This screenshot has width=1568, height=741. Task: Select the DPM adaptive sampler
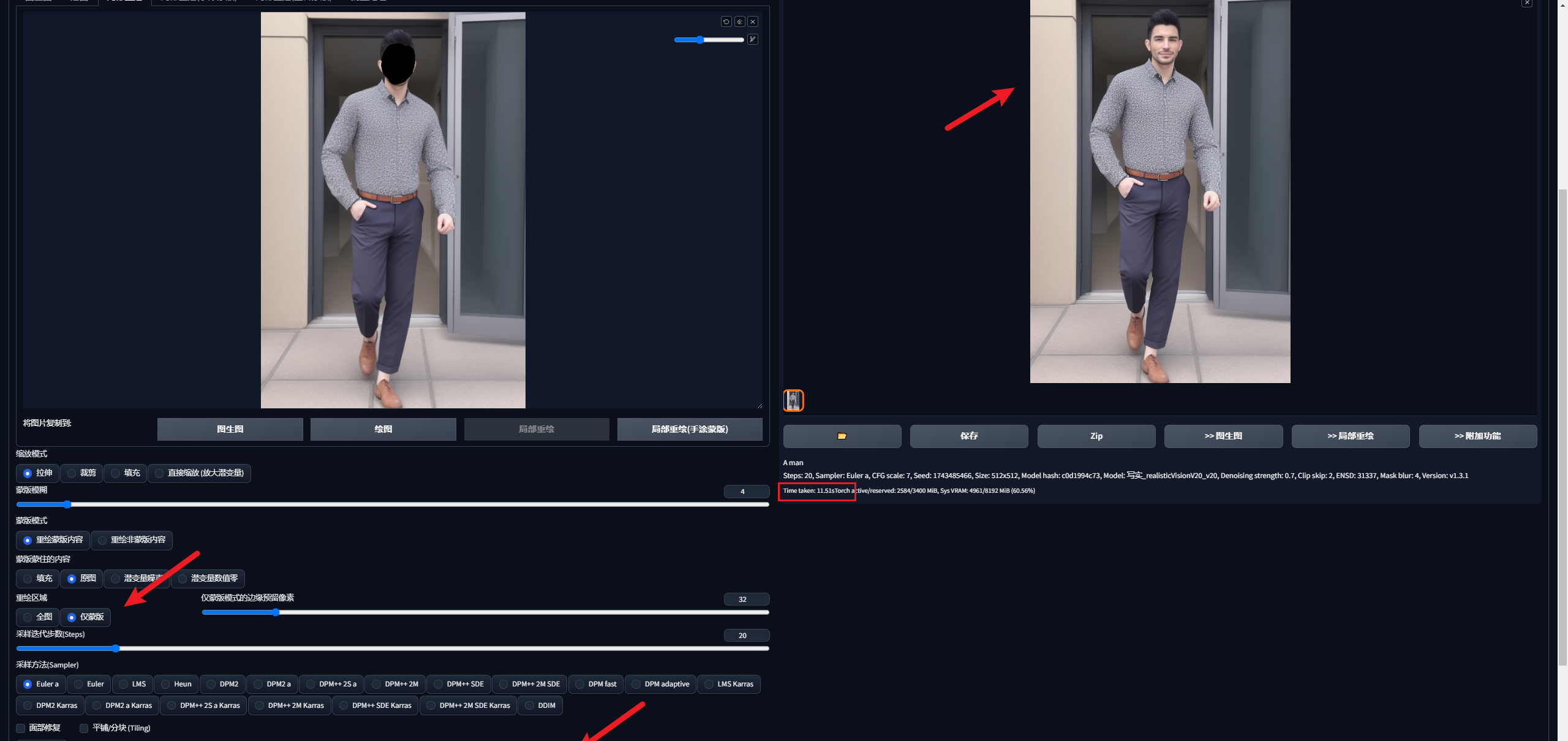coord(660,684)
